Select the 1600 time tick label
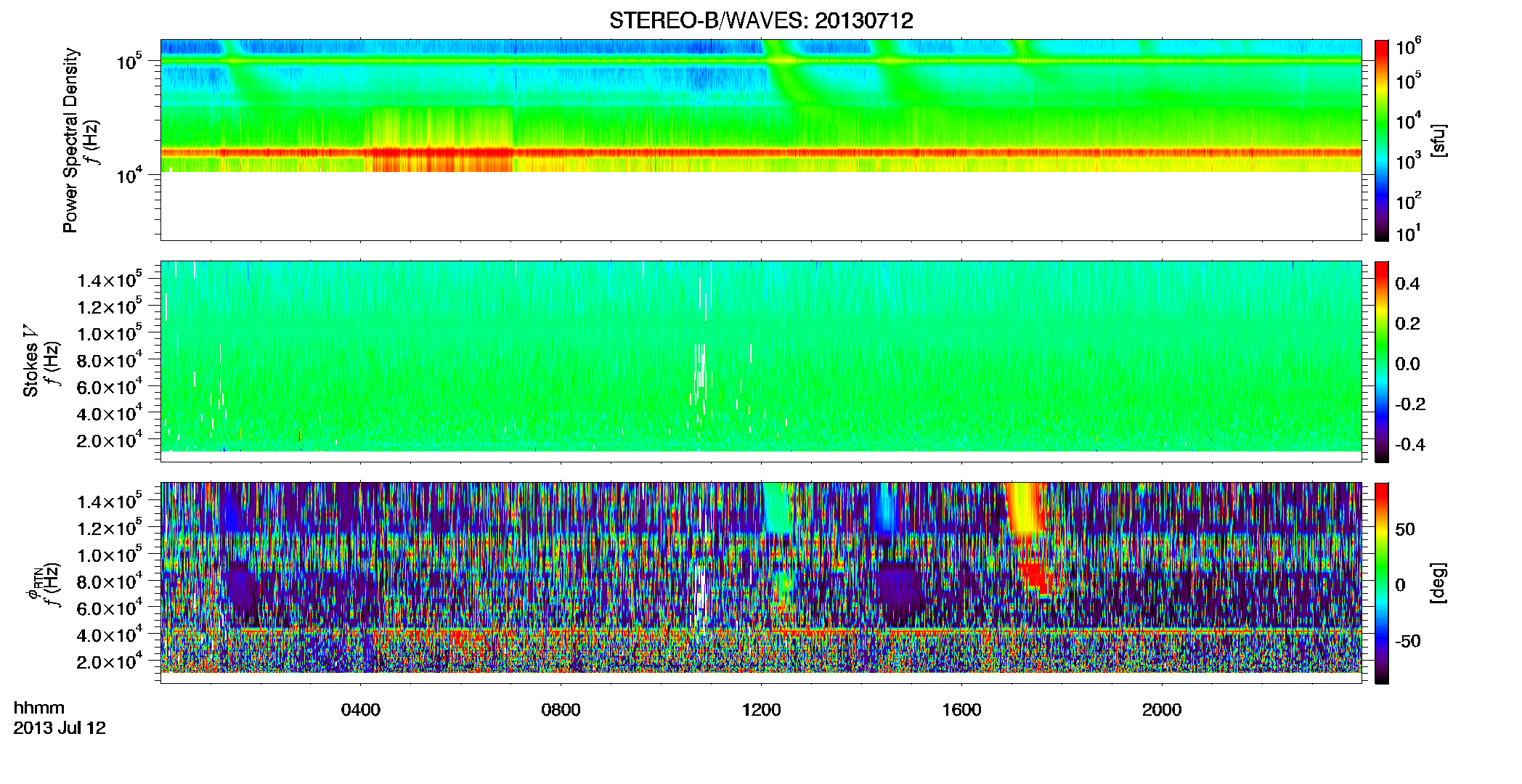Screen dimensions: 1522x784 pos(962,710)
